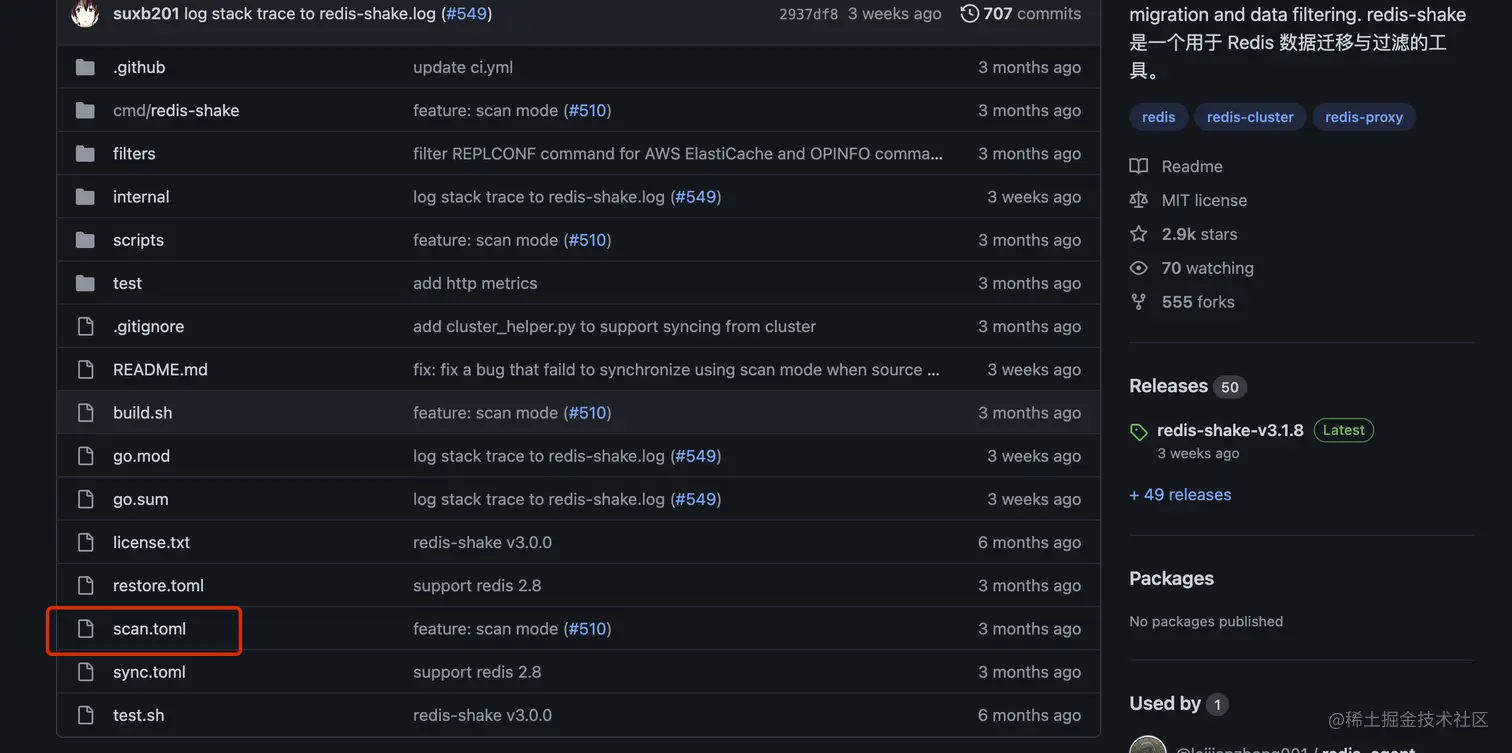Click the file icon beside scan.toml

pos(85,629)
